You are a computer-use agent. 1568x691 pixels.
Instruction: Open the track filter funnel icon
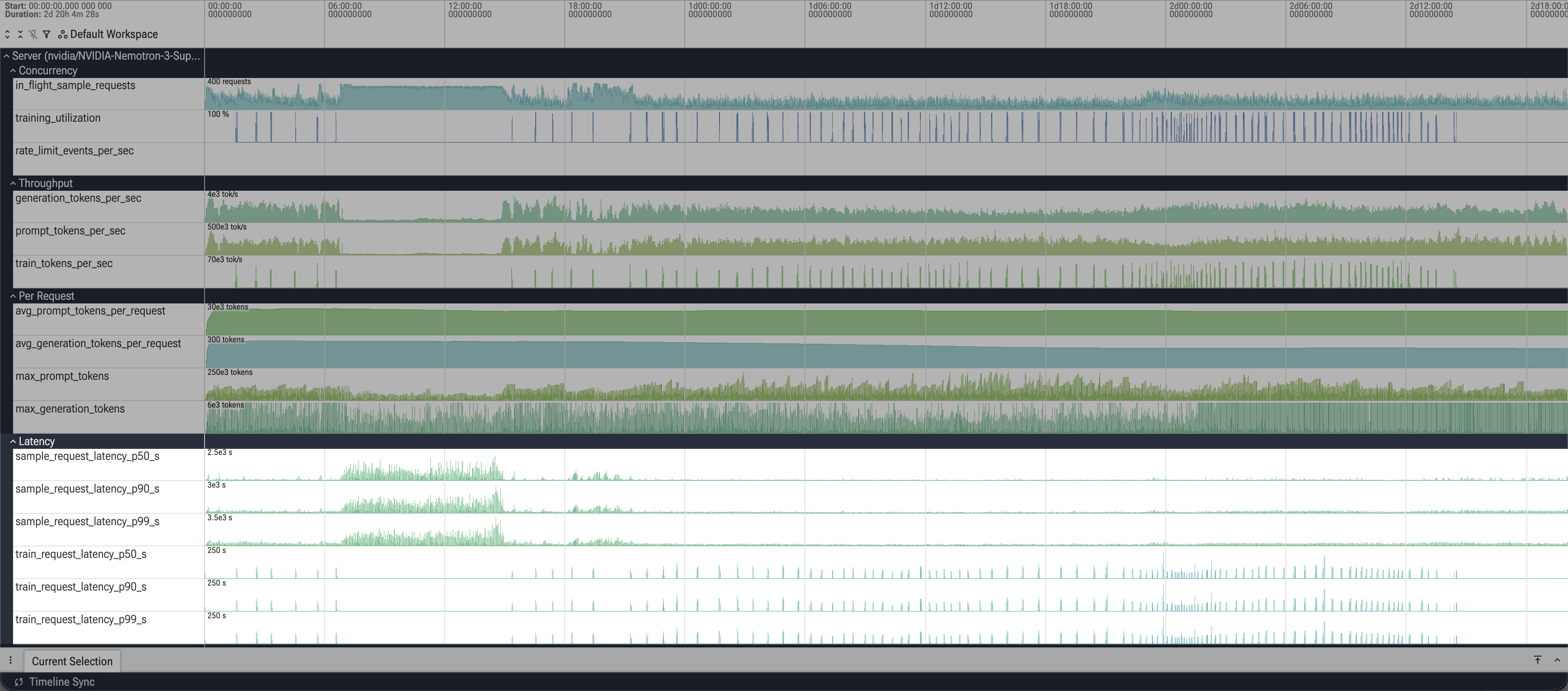46,34
